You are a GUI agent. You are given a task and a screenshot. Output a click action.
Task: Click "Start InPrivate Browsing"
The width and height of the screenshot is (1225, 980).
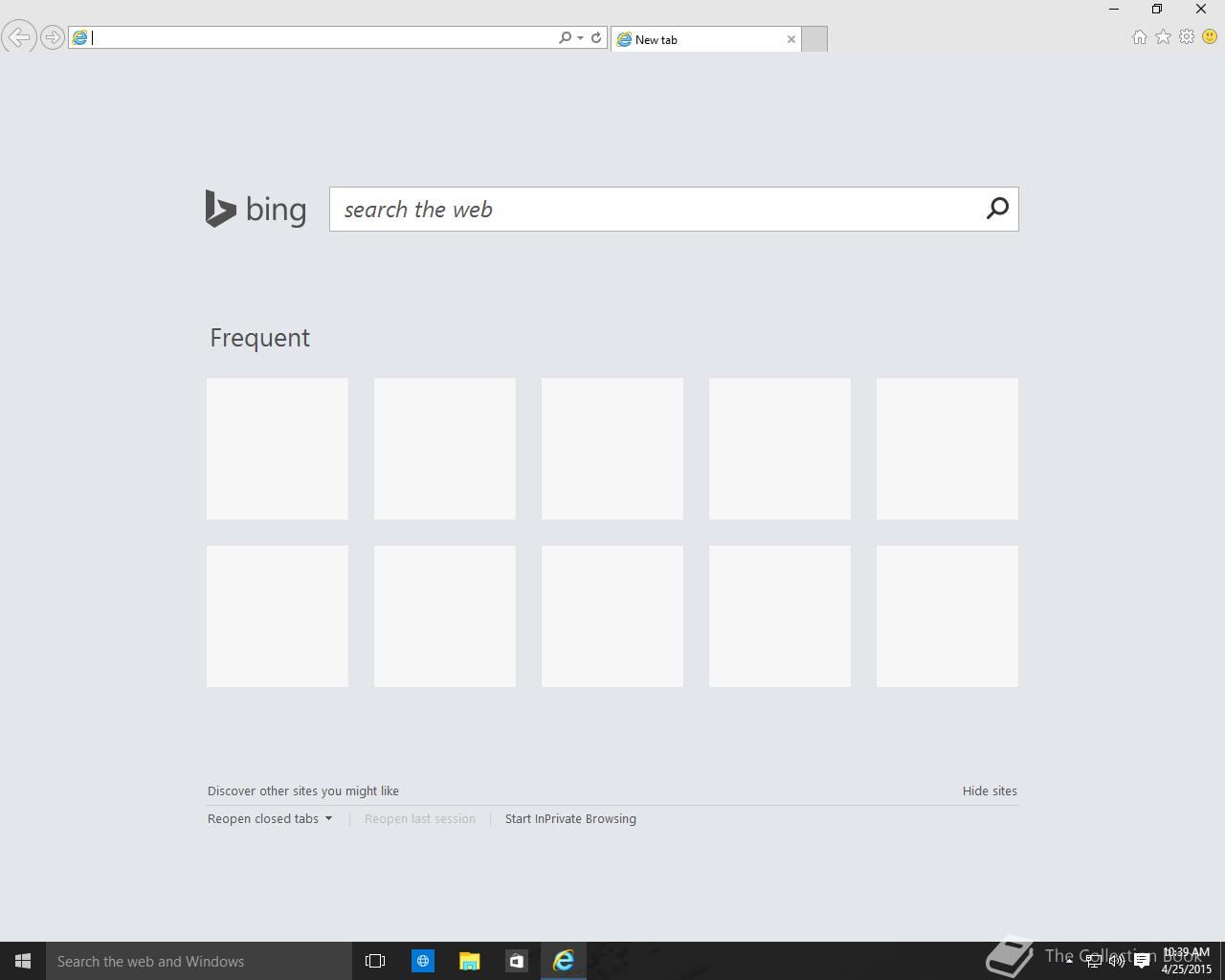pyautogui.click(x=570, y=818)
